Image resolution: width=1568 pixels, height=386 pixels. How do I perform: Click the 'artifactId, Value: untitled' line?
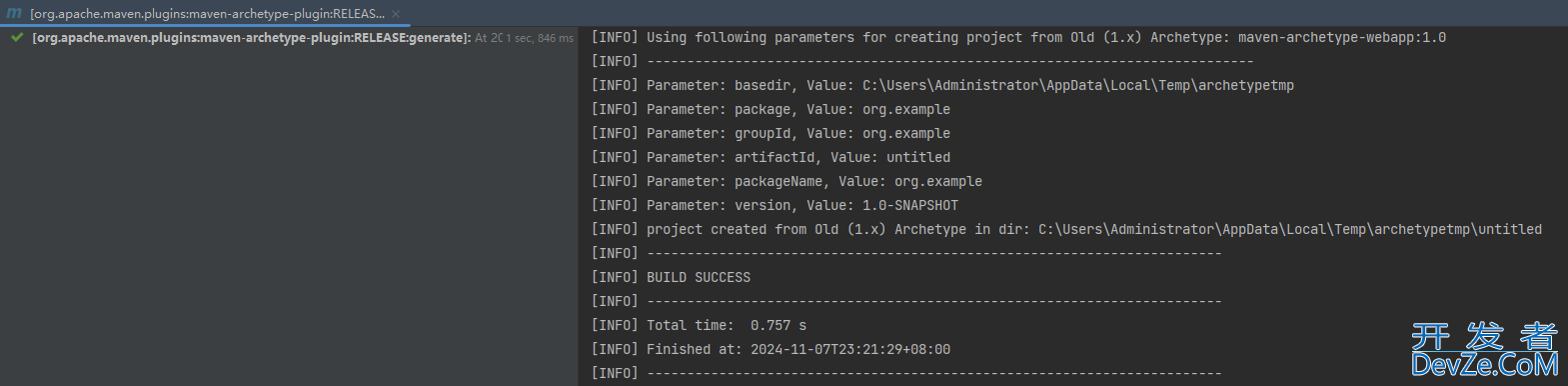tap(842, 157)
